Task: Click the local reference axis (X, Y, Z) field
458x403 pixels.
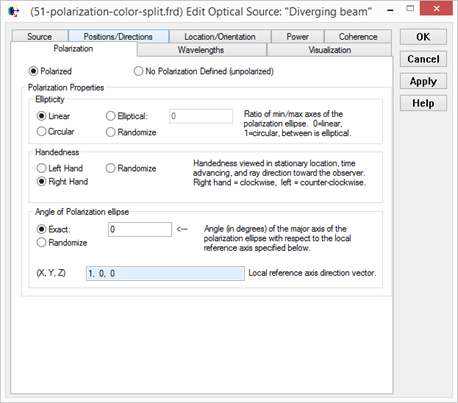Action: point(165,273)
